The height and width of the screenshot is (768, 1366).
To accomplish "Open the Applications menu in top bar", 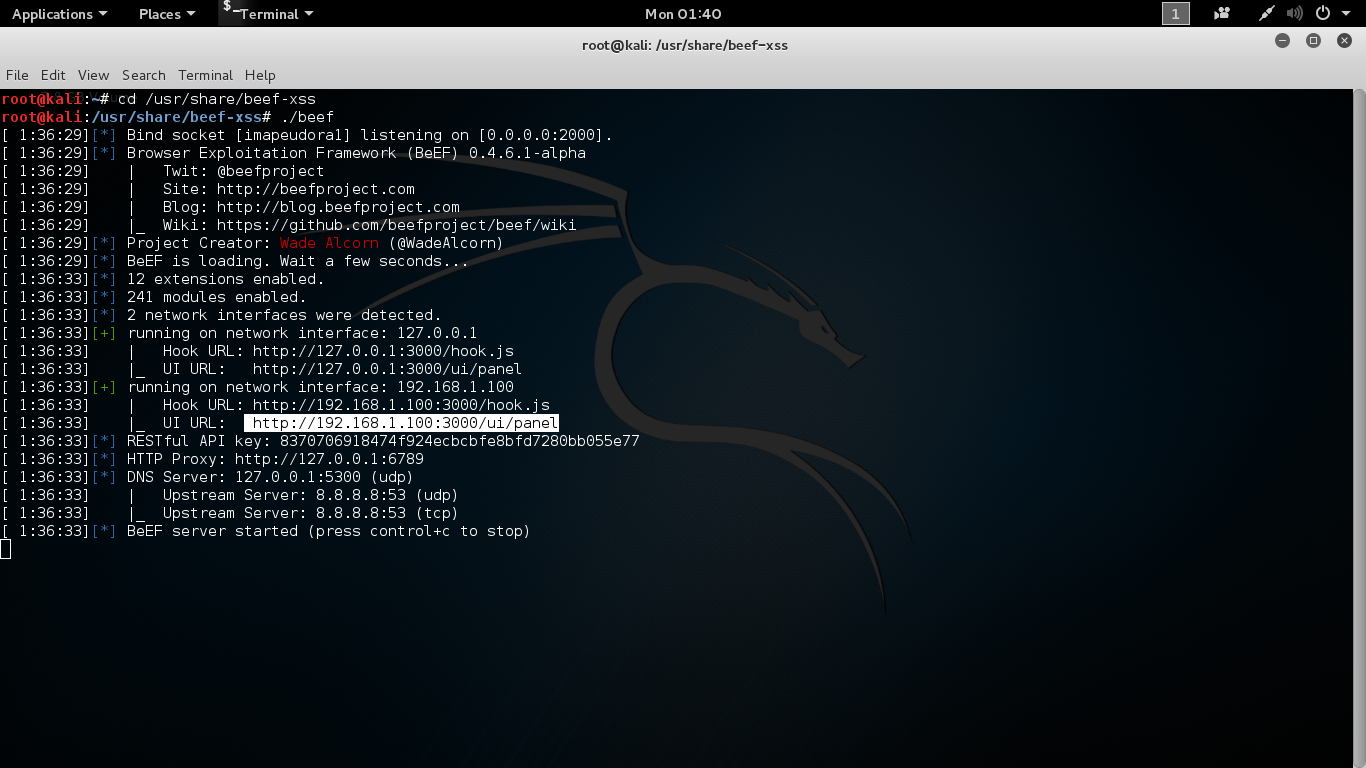I will click(x=59, y=14).
